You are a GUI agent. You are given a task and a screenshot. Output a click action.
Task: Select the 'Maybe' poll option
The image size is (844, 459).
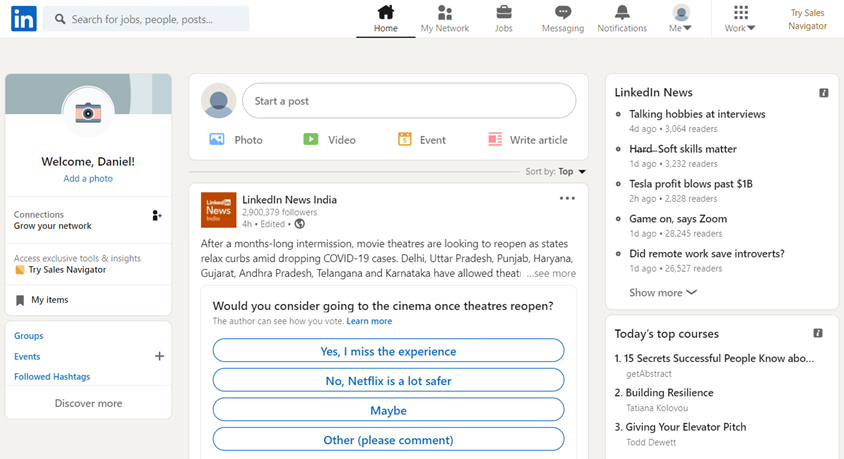pyautogui.click(x=388, y=410)
